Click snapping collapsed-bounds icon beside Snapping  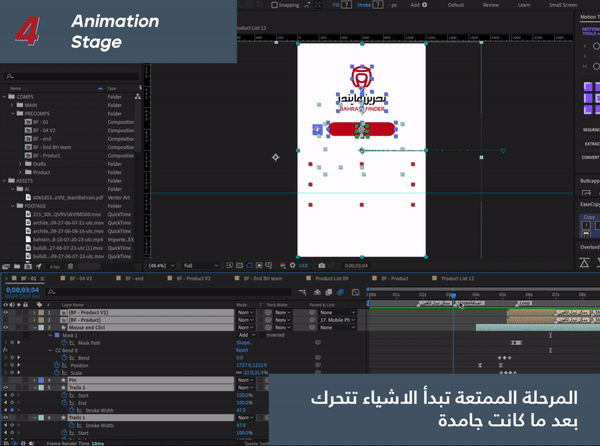pos(318,5)
